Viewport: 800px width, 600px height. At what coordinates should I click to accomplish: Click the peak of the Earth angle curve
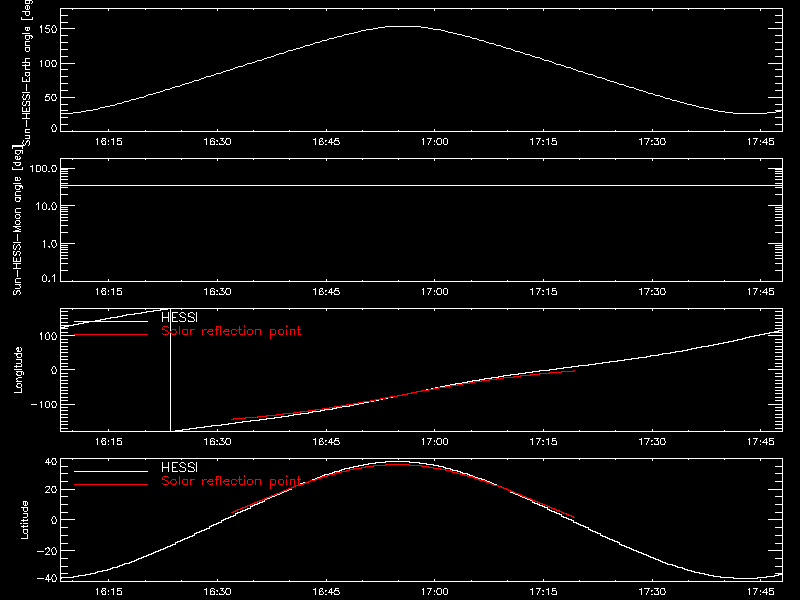(403, 26)
